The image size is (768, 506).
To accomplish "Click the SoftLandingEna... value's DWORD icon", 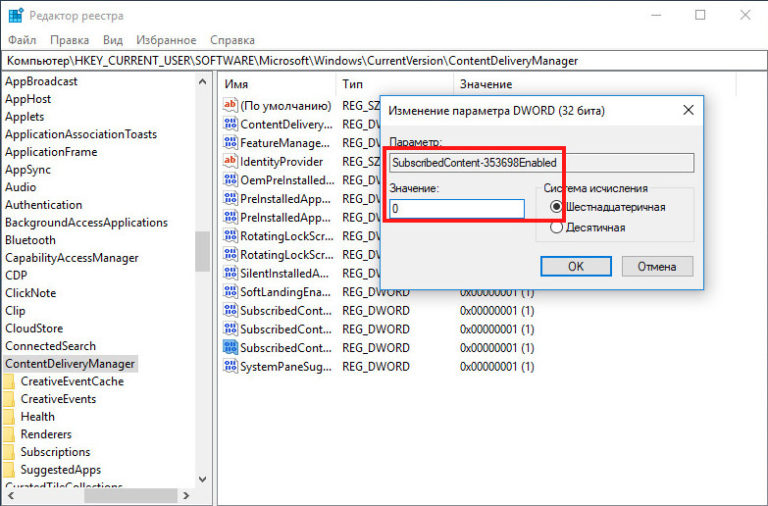I will 230,291.
